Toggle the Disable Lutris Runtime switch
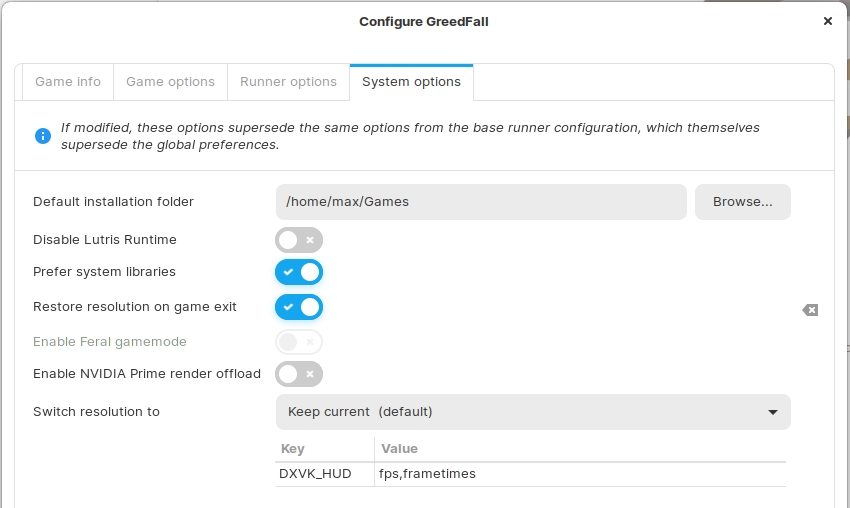Image resolution: width=850 pixels, height=508 pixels. (x=299, y=240)
